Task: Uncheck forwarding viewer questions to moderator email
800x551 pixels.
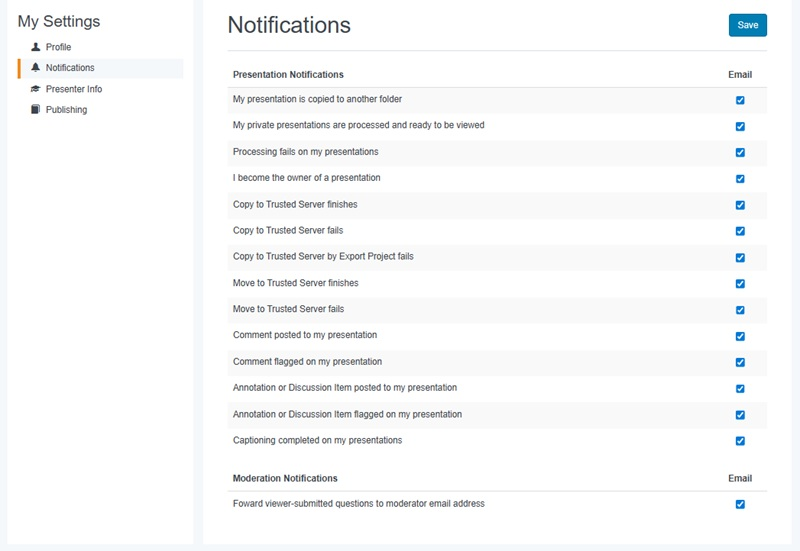Action: [x=740, y=504]
